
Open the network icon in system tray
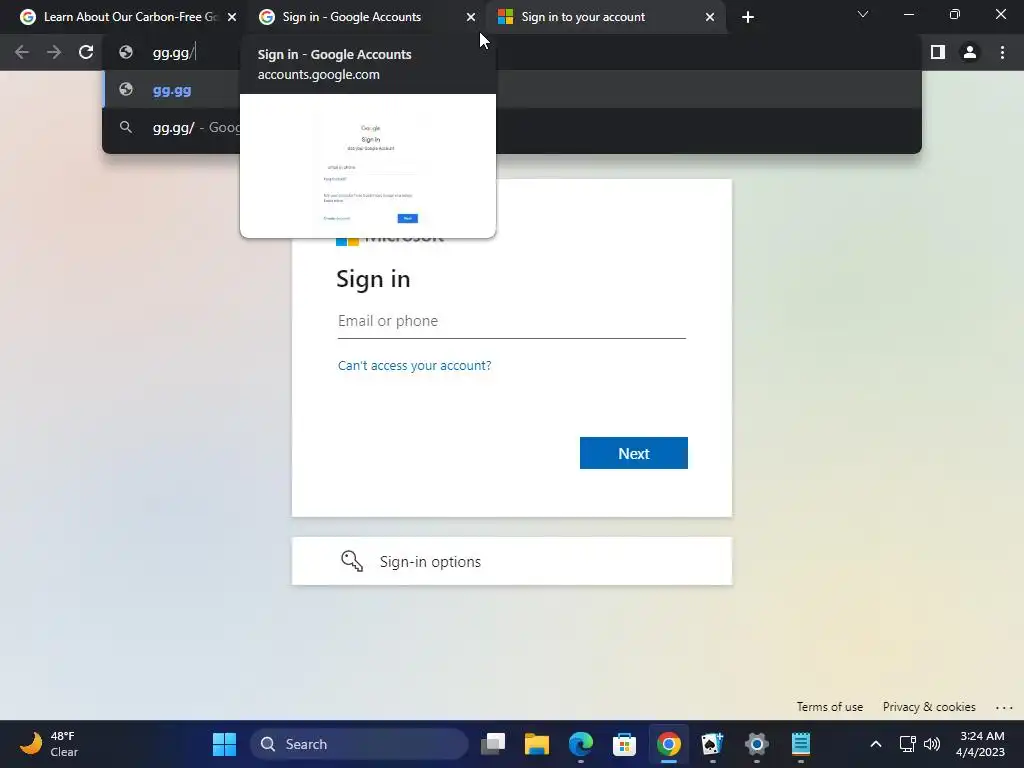908,744
